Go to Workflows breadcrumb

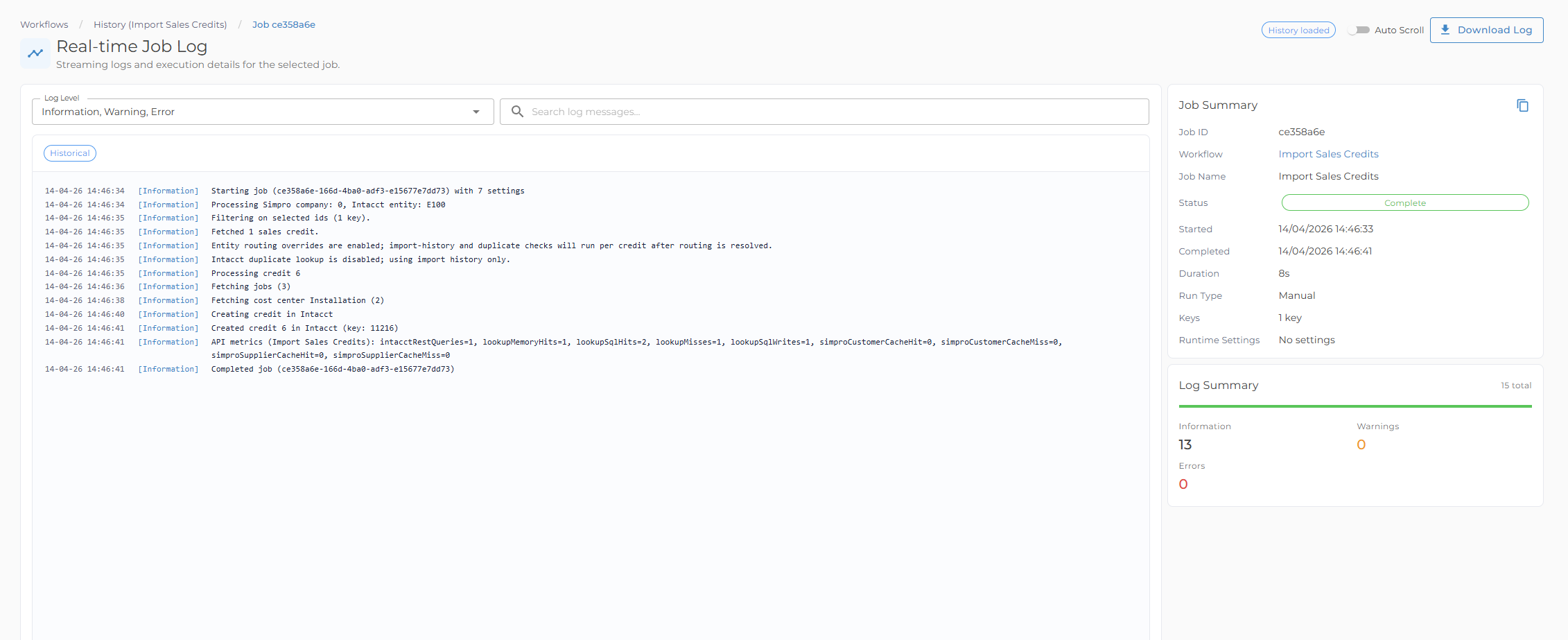pyautogui.click(x=44, y=24)
